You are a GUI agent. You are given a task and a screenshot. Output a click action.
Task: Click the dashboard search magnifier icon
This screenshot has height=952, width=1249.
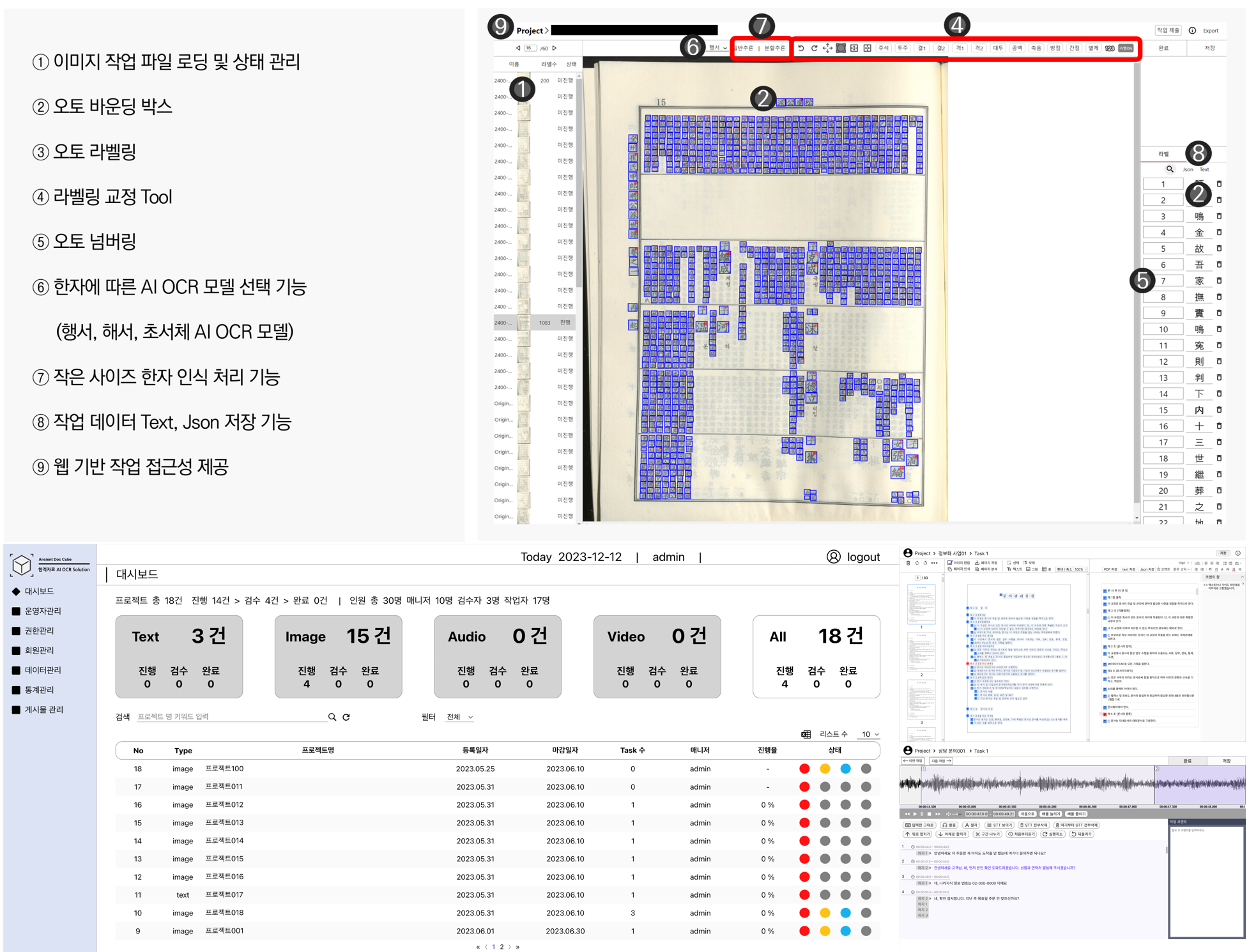click(332, 717)
